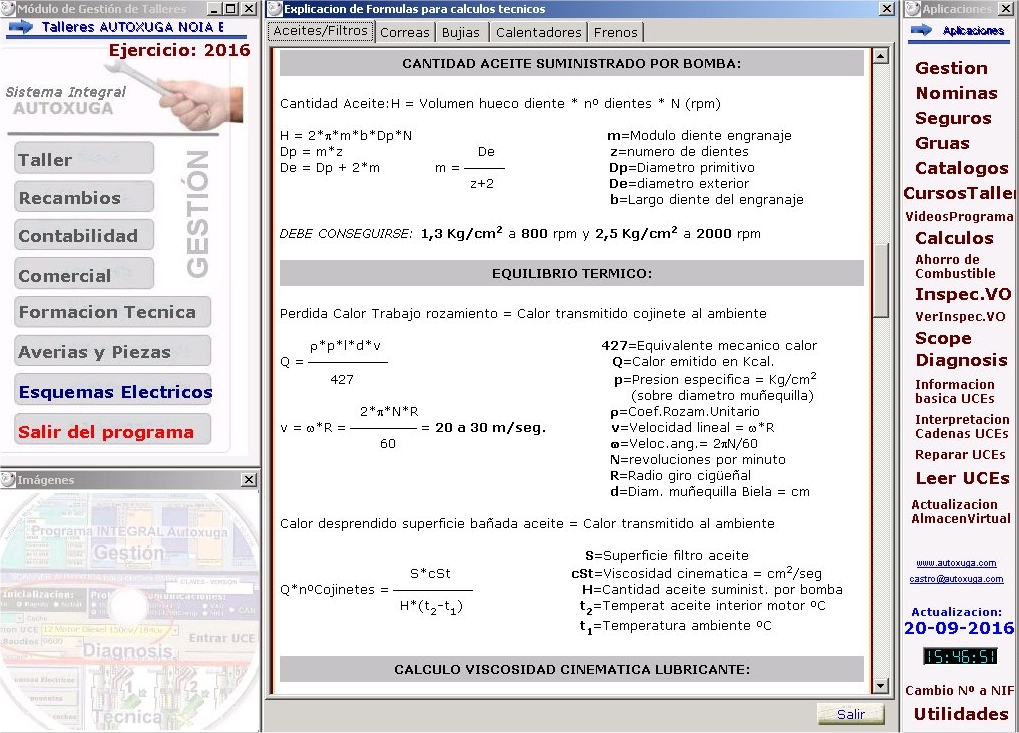Image resolution: width=1019 pixels, height=733 pixels.
Task: Open Formacion Tecnica section
Action: (112, 312)
